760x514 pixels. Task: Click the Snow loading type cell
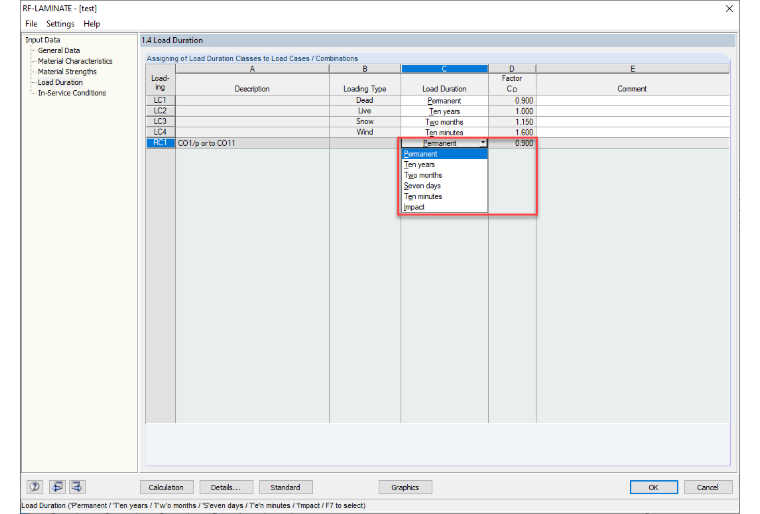(x=365, y=122)
